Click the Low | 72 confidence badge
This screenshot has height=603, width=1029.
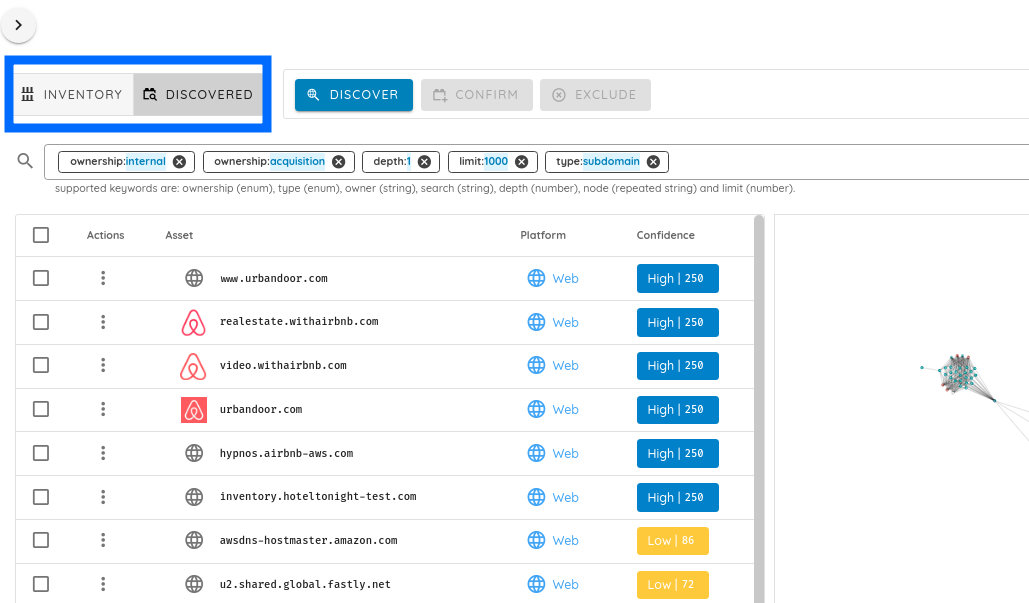click(x=672, y=584)
